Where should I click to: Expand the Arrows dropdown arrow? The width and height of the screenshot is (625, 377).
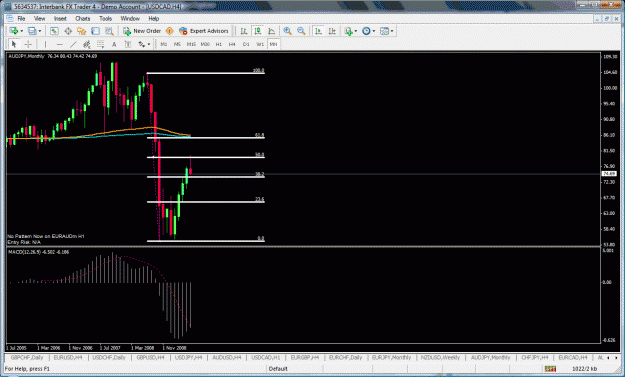click(x=149, y=44)
